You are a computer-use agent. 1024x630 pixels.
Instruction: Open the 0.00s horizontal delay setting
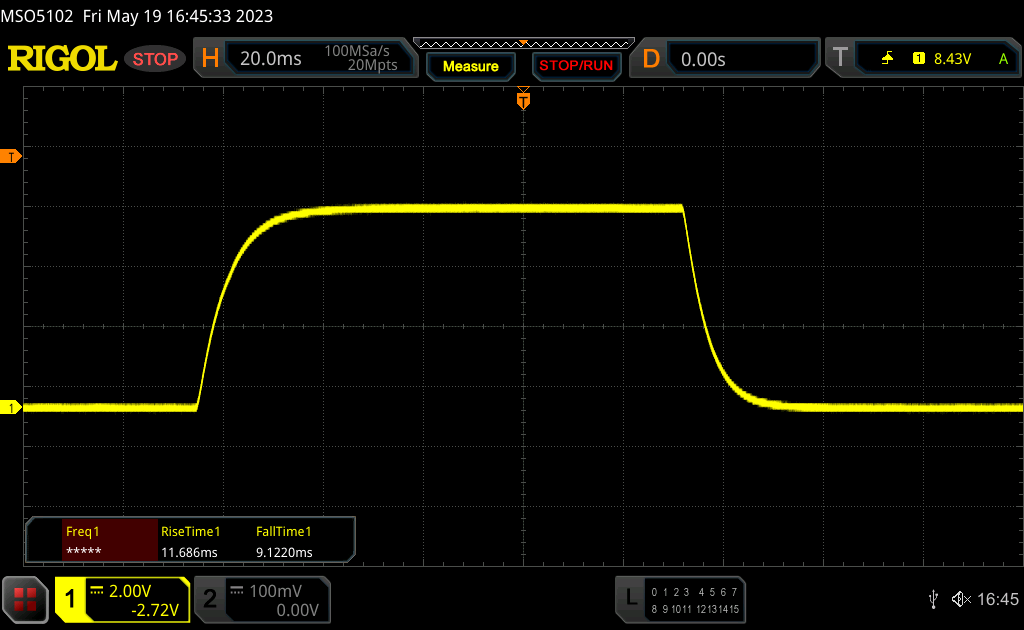[703, 59]
